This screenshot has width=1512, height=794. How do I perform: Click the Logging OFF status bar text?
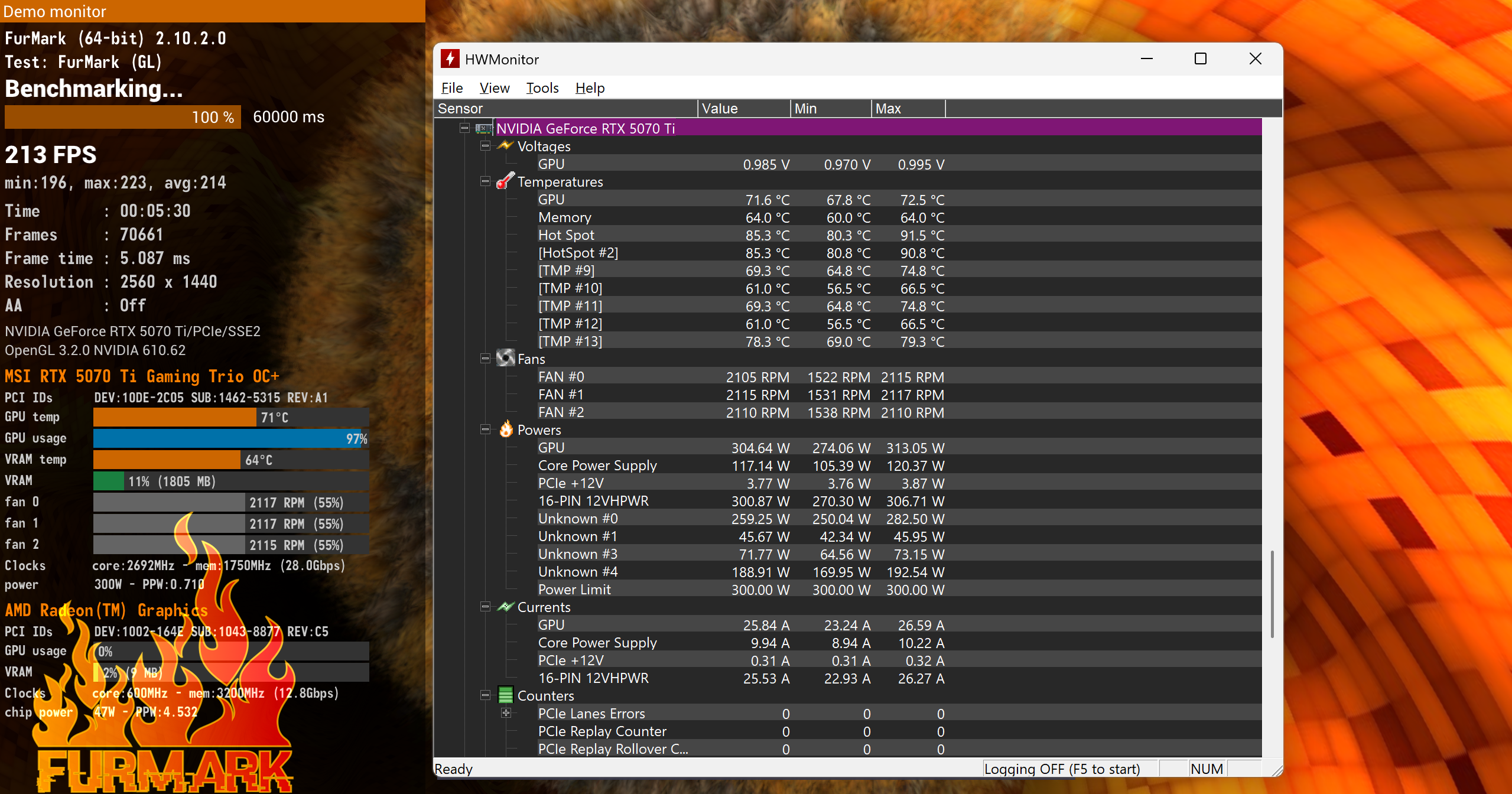click(x=1062, y=769)
